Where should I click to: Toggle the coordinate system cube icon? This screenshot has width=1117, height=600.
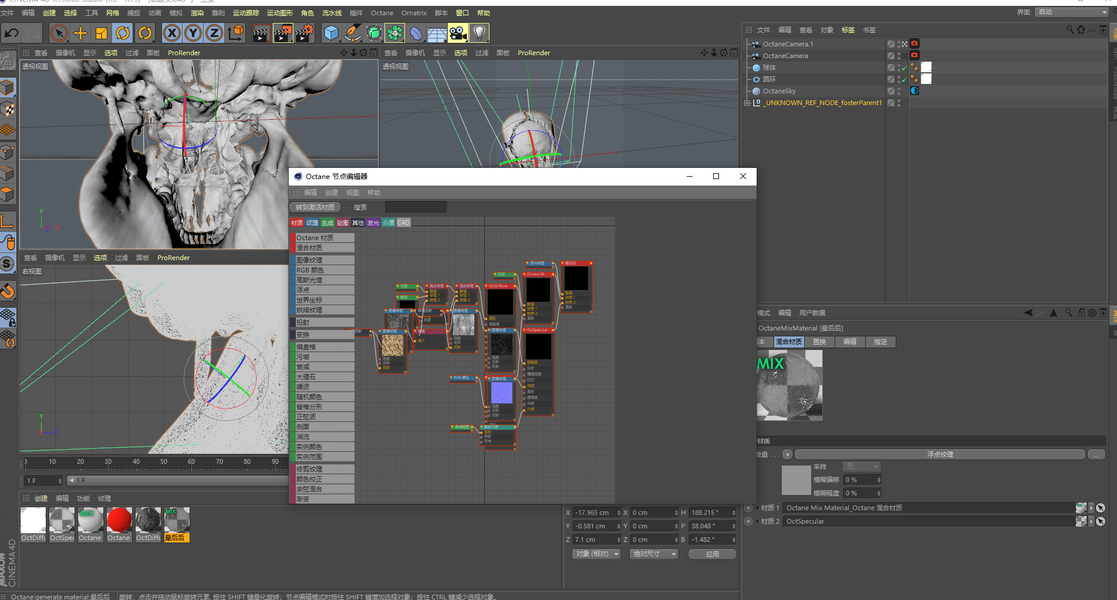pos(235,33)
